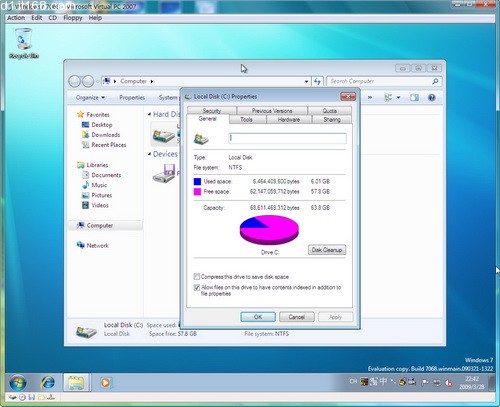Click the CH language indicator in the tray
Screen dimensions: 500x407
[x=353, y=381]
